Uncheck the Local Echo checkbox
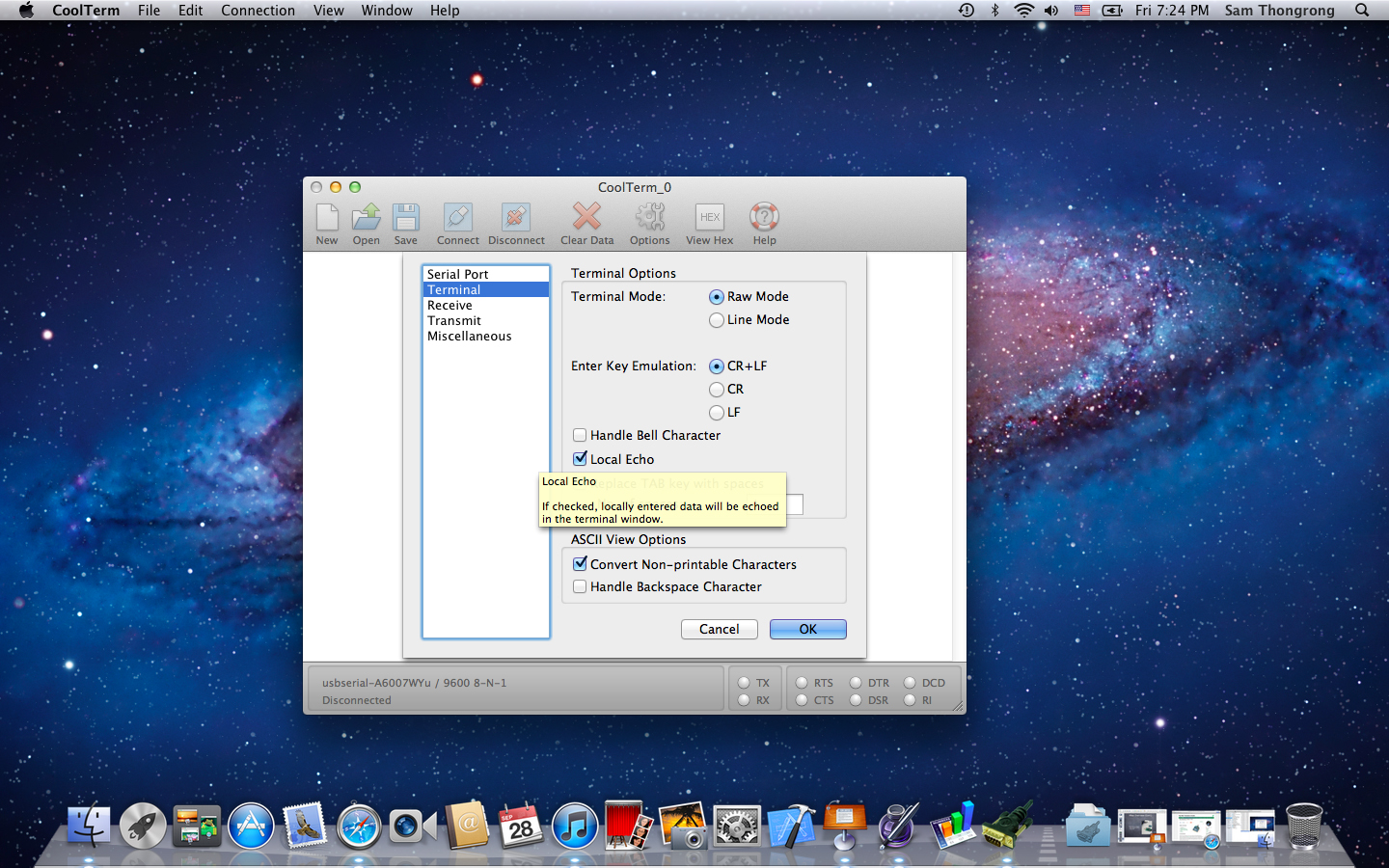Image resolution: width=1389 pixels, height=868 pixels. [x=580, y=459]
